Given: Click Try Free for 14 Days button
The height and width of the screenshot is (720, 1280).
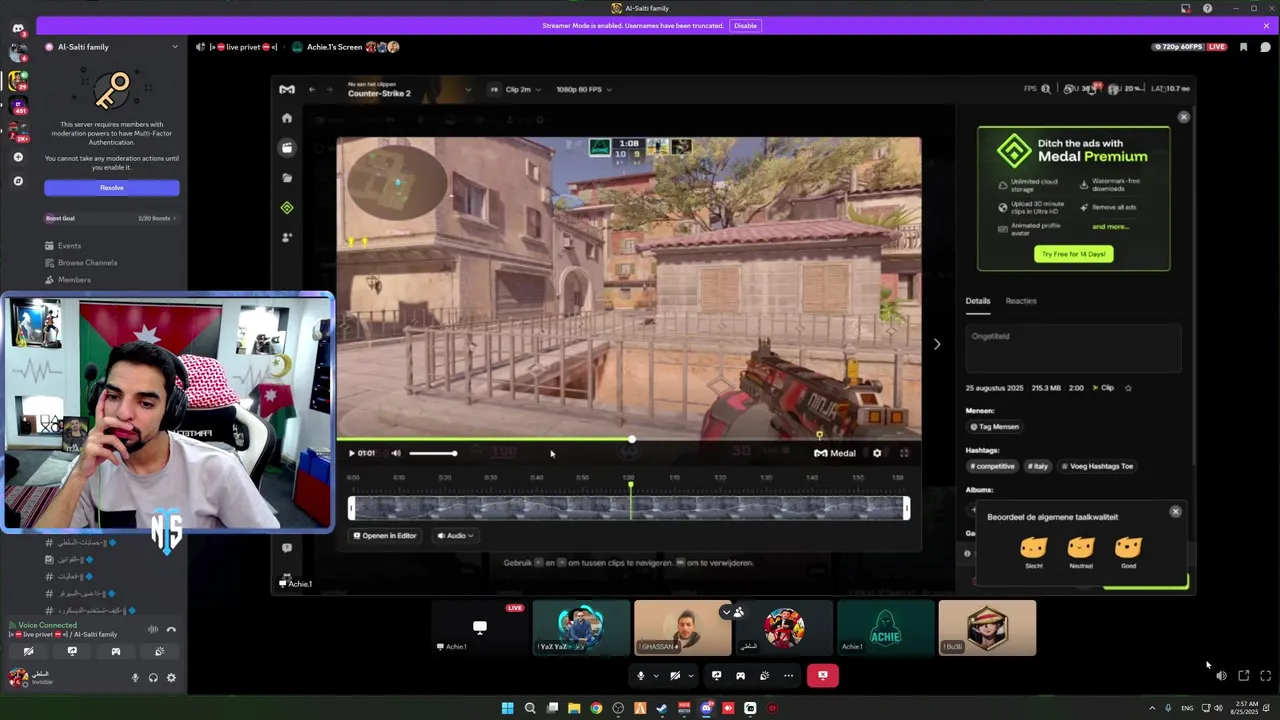Looking at the screenshot, I should [1073, 254].
